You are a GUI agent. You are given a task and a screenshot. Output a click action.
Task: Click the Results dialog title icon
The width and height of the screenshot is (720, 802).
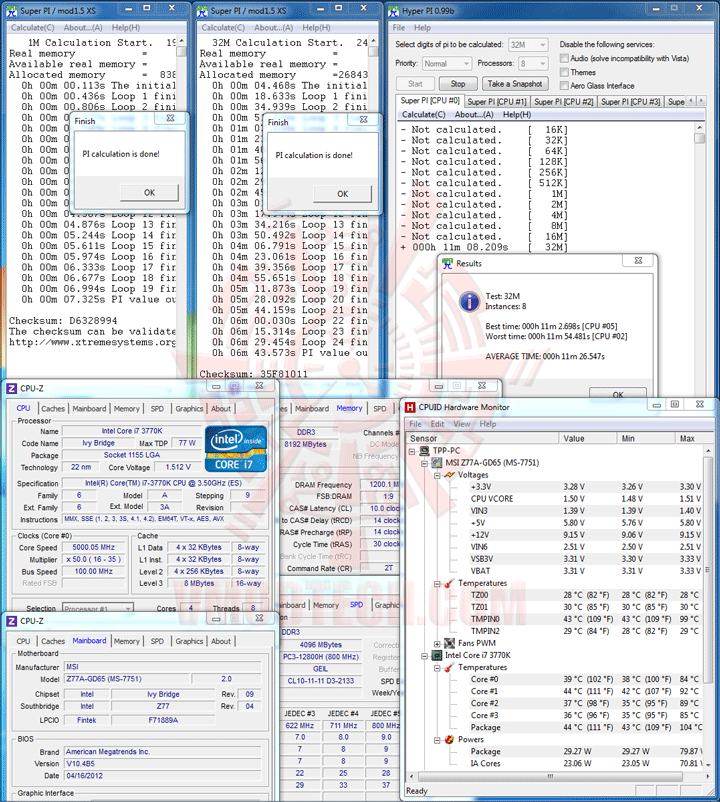click(x=447, y=263)
